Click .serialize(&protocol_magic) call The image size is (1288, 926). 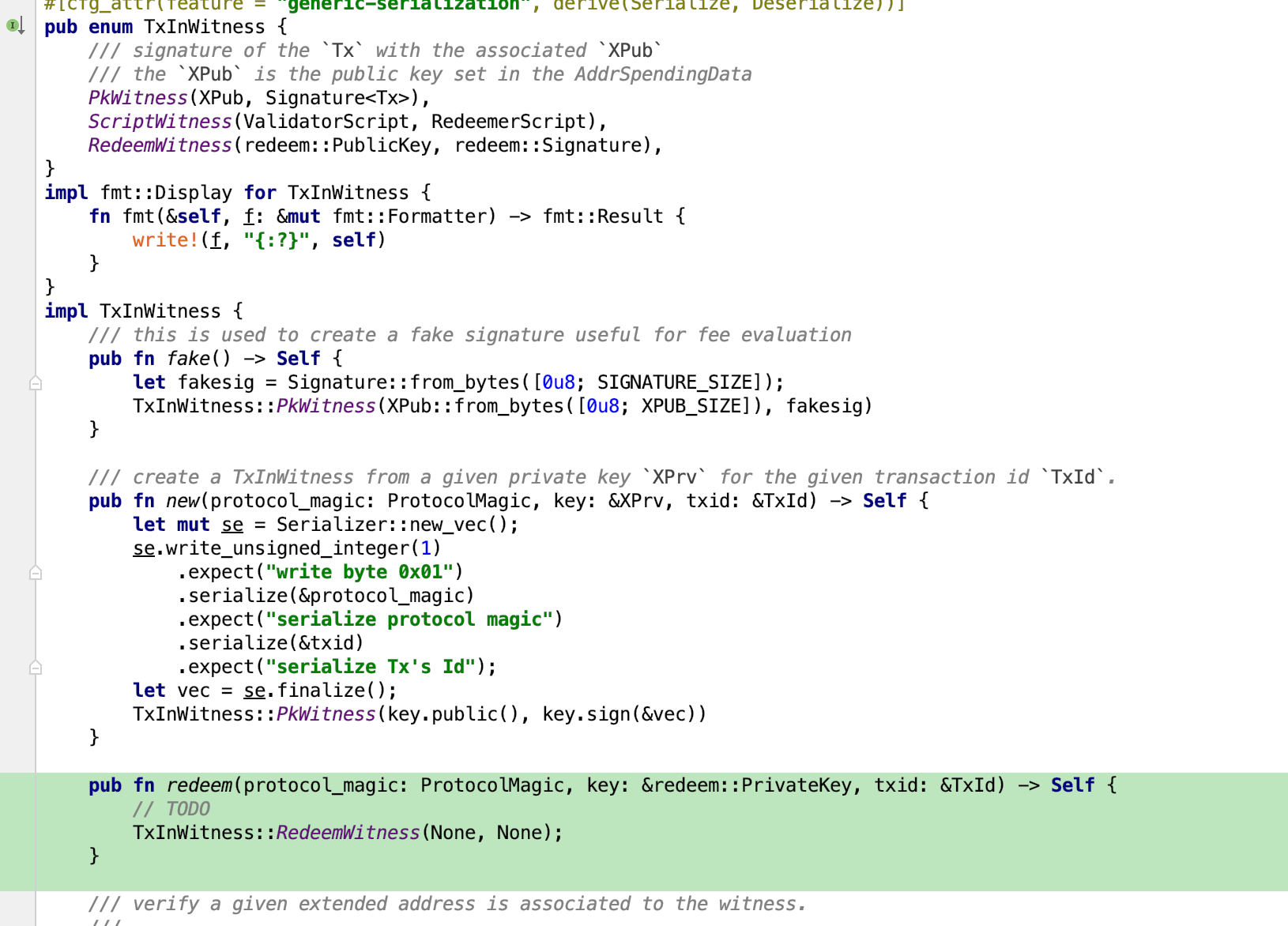point(326,596)
